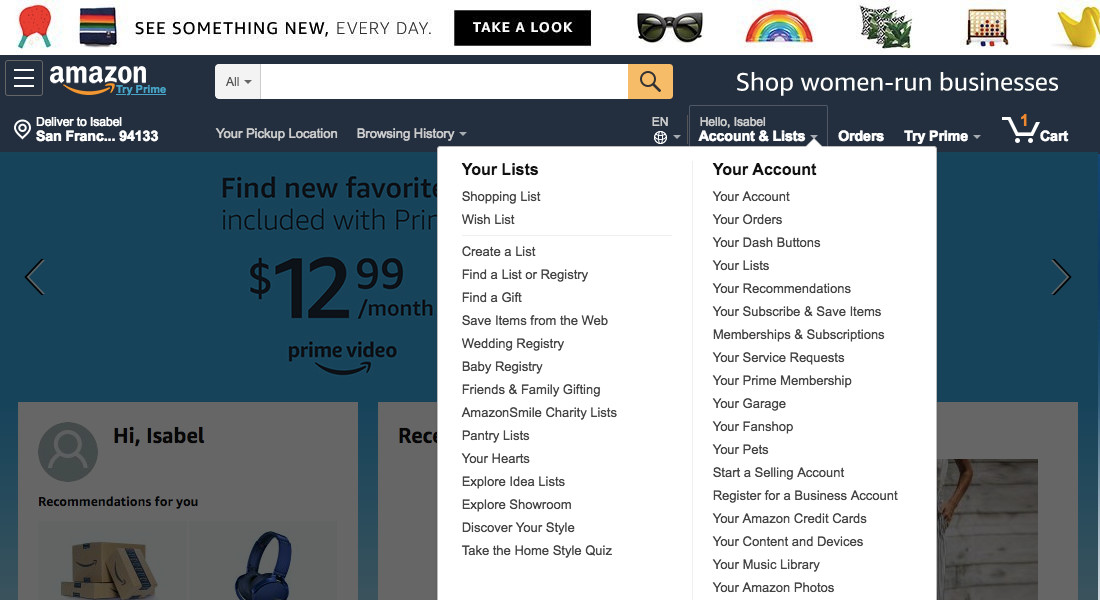The width and height of the screenshot is (1100, 600).
Task: Click the orange search magnifier button
Action: (x=650, y=82)
